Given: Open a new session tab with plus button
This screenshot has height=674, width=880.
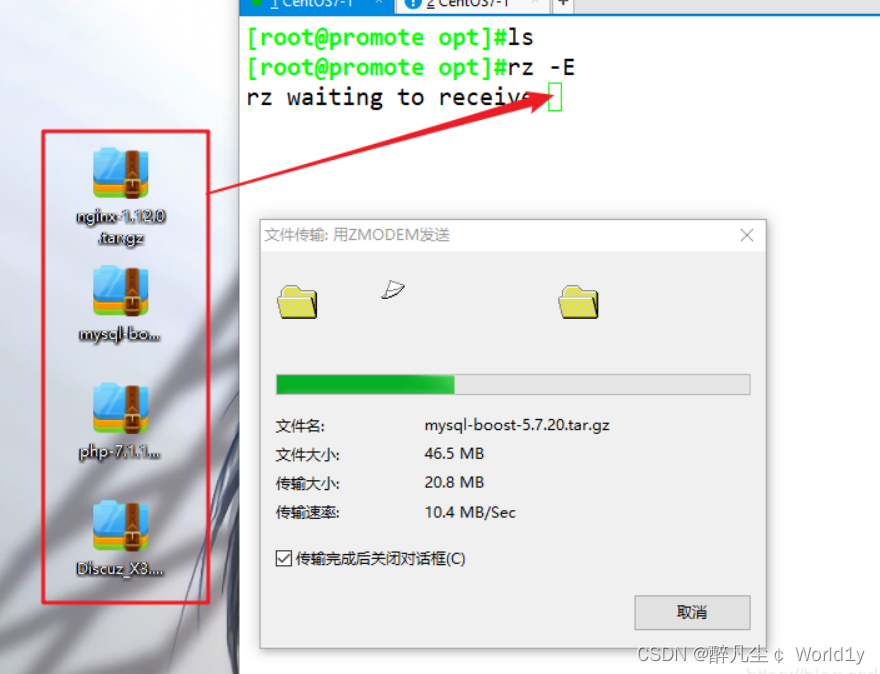Looking at the screenshot, I should tap(563, 4).
